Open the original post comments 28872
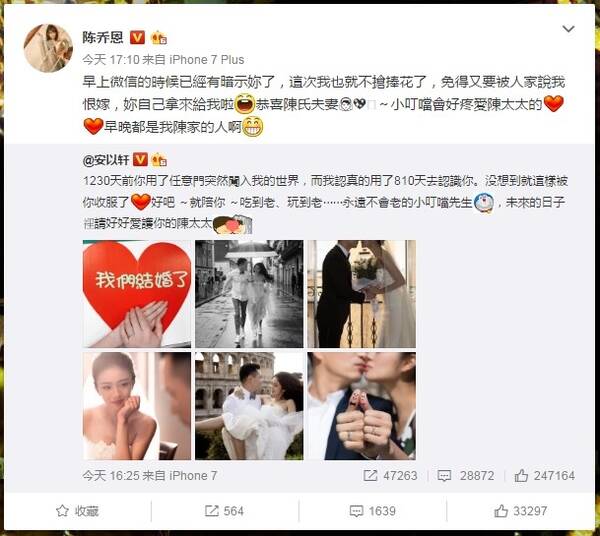Image resolution: width=600 pixels, height=536 pixels. click(466, 476)
